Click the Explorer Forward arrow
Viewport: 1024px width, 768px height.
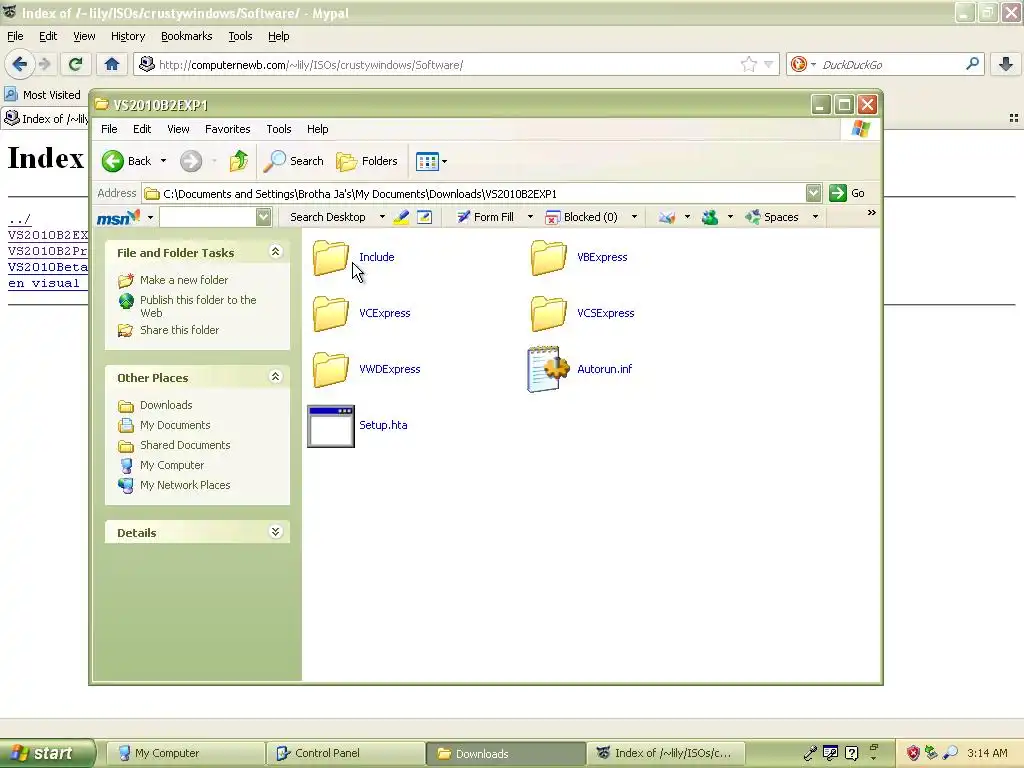(x=191, y=161)
